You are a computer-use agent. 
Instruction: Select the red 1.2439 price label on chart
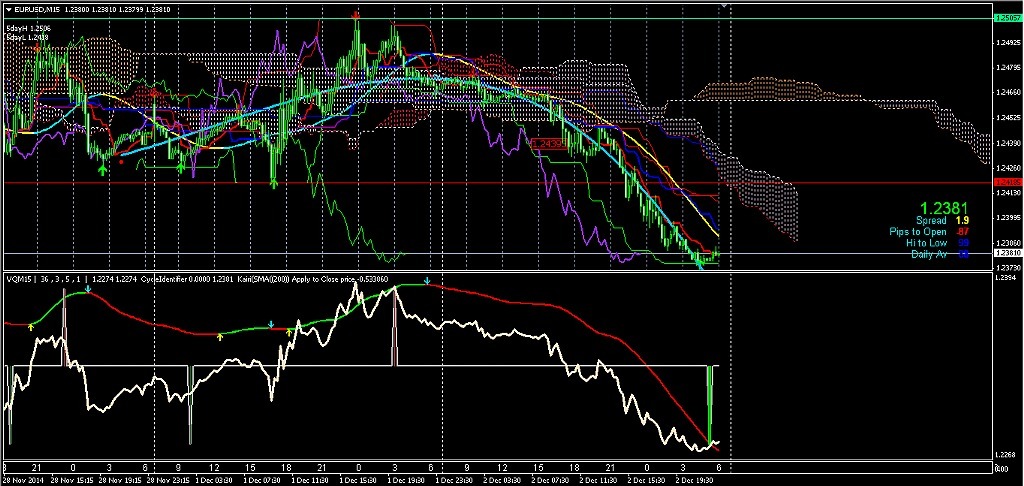click(549, 144)
